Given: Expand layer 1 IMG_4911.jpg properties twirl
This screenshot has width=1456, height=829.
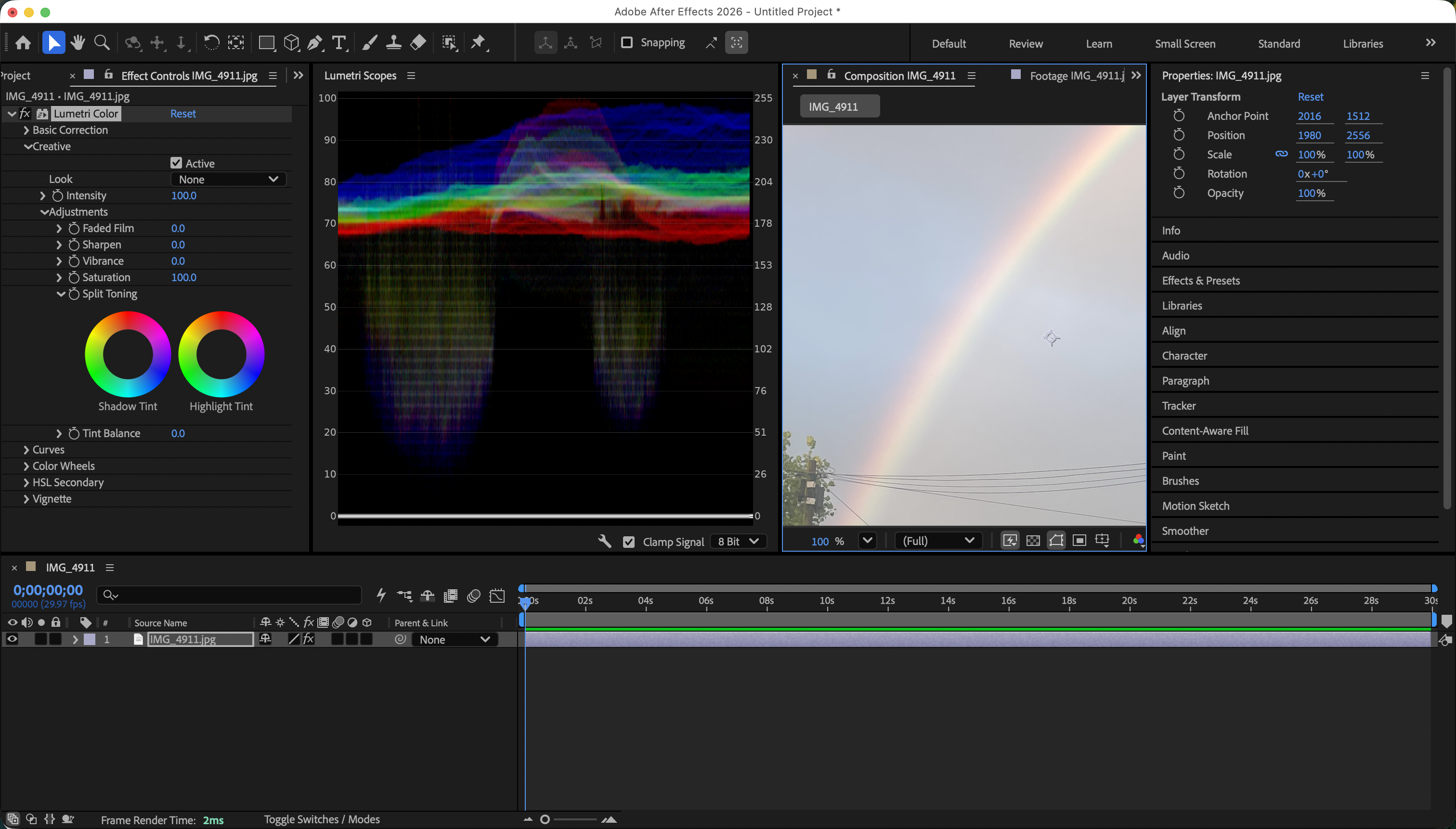Looking at the screenshot, I should point(75,639).
